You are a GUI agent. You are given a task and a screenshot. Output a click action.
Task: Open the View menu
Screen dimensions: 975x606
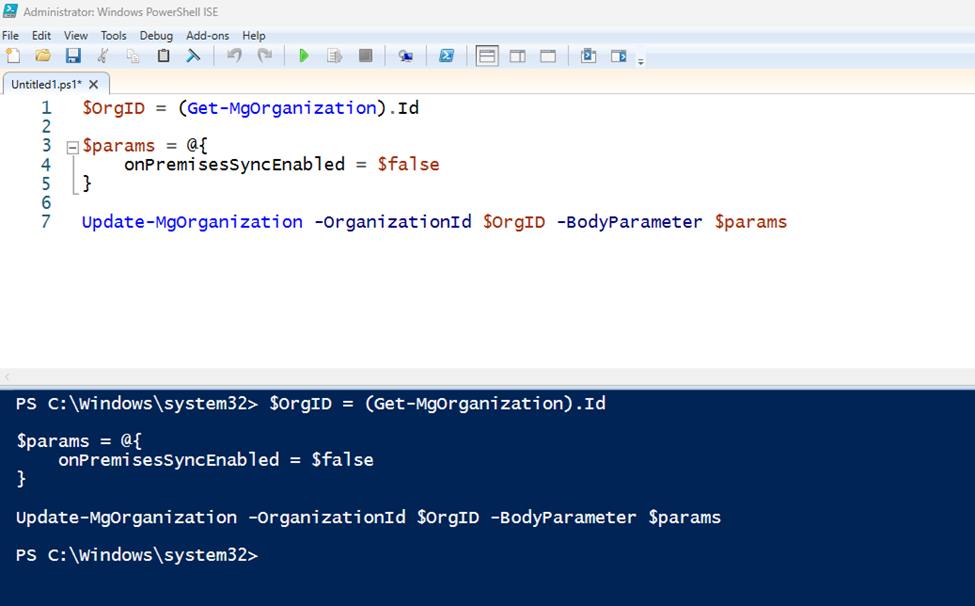point(76,35)
